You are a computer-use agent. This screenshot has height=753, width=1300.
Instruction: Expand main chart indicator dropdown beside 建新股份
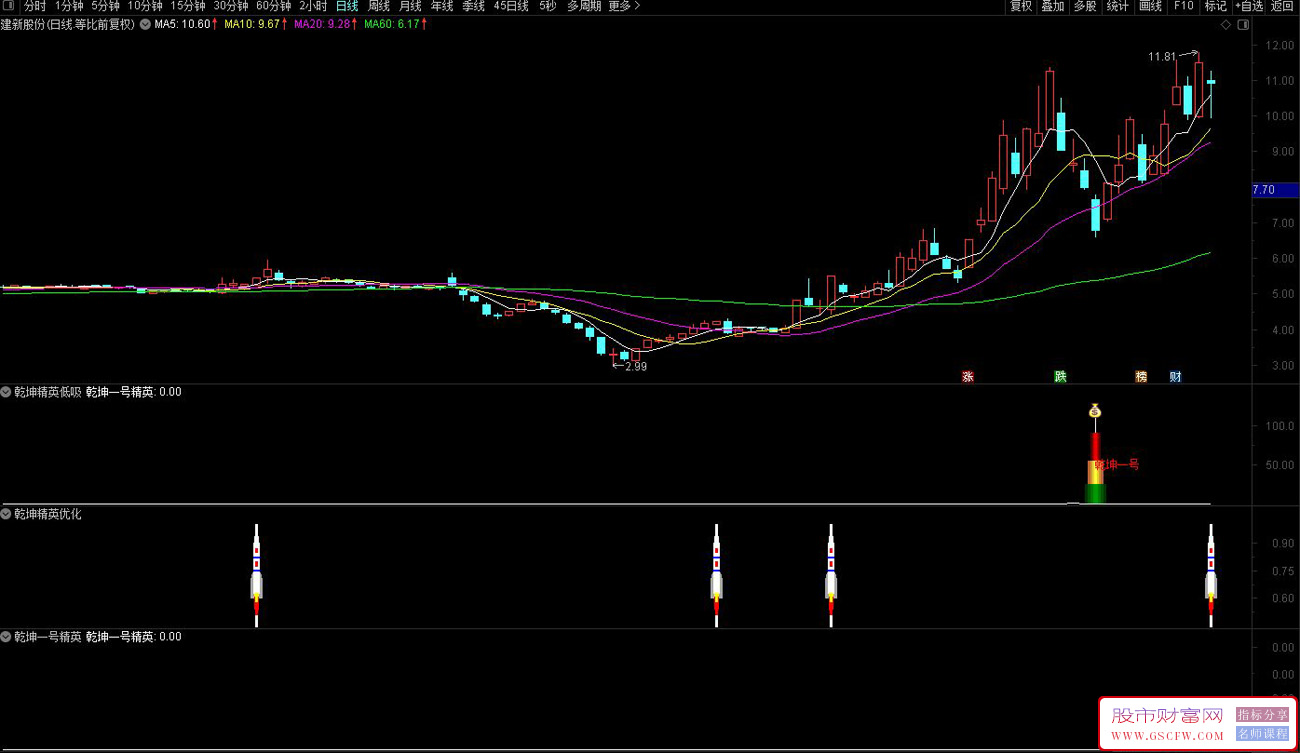coord(146,25)
